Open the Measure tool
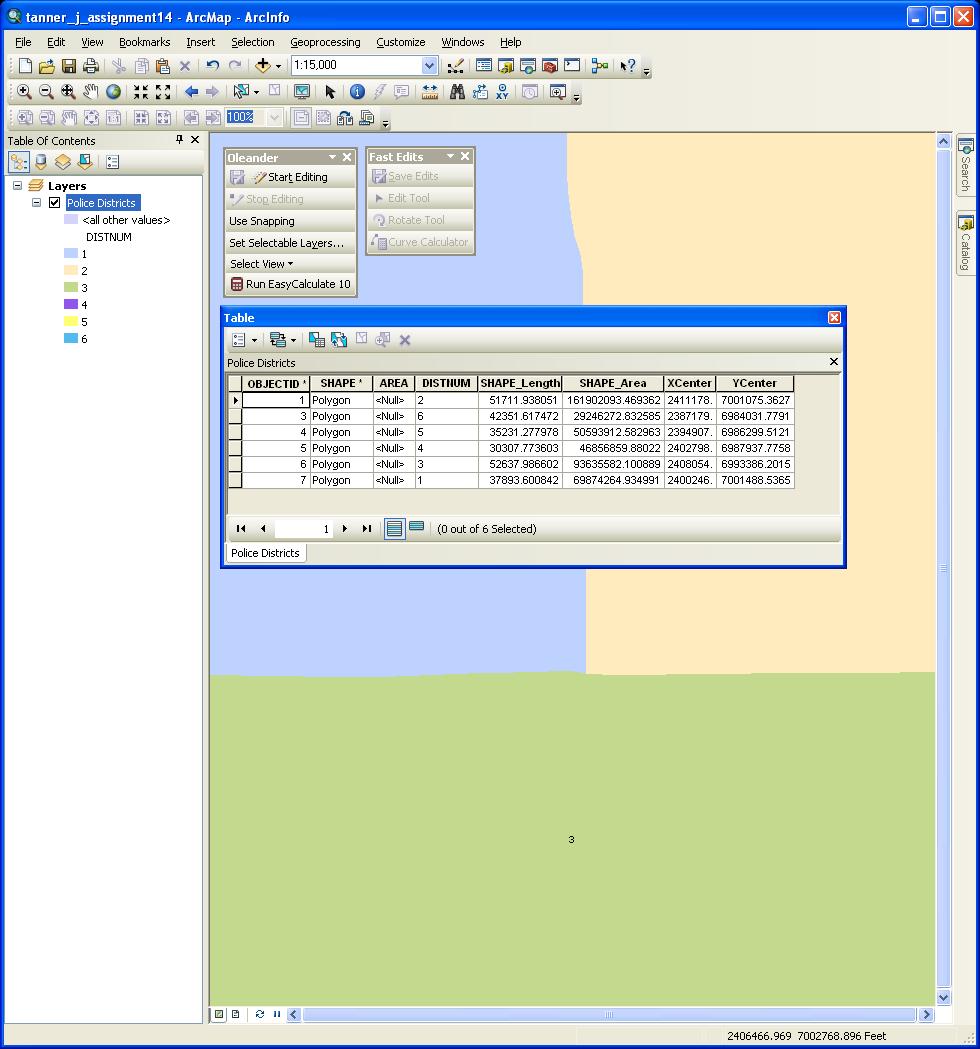This screenshot has width=980, height=1049. pos(430,91)
